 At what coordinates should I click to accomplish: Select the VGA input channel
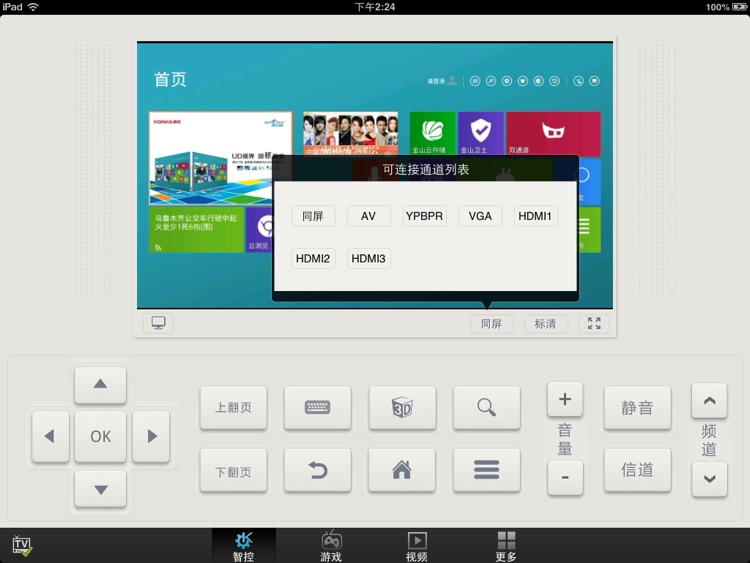[x=480, y=216]
